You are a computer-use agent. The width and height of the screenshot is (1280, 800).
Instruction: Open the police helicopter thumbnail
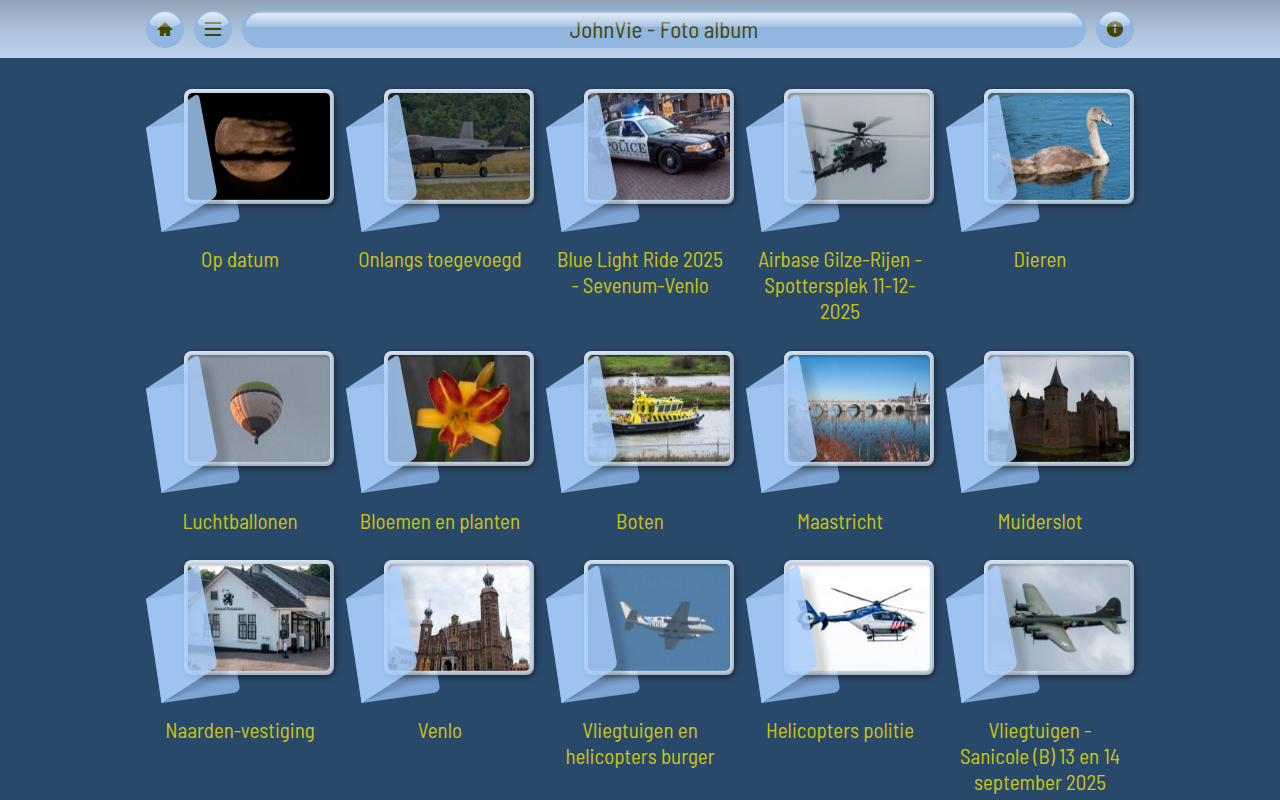tap(859, 618)
